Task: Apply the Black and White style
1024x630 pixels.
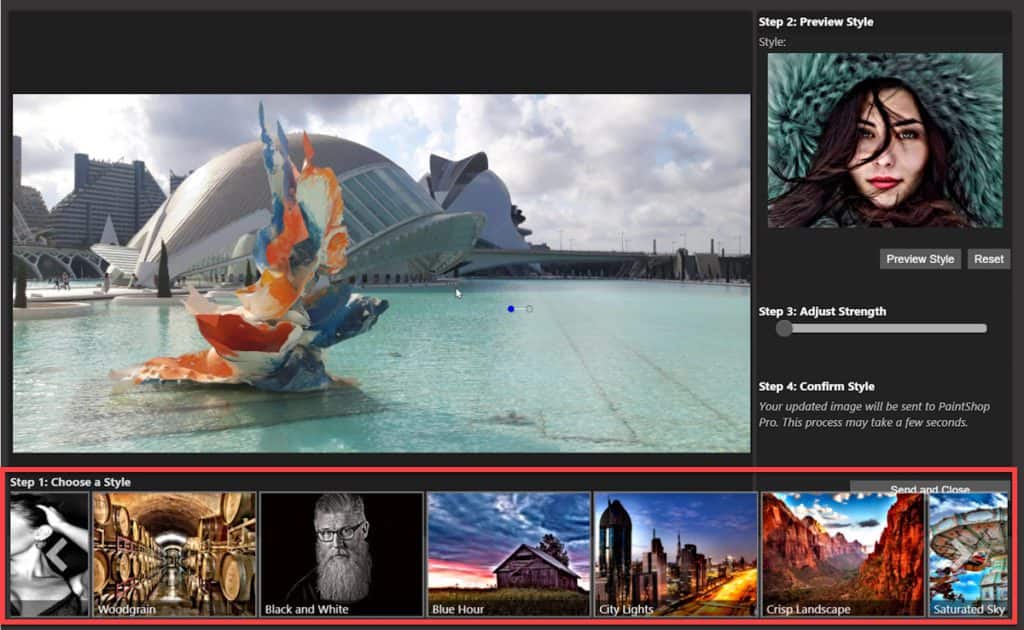Action: (343, 555)
